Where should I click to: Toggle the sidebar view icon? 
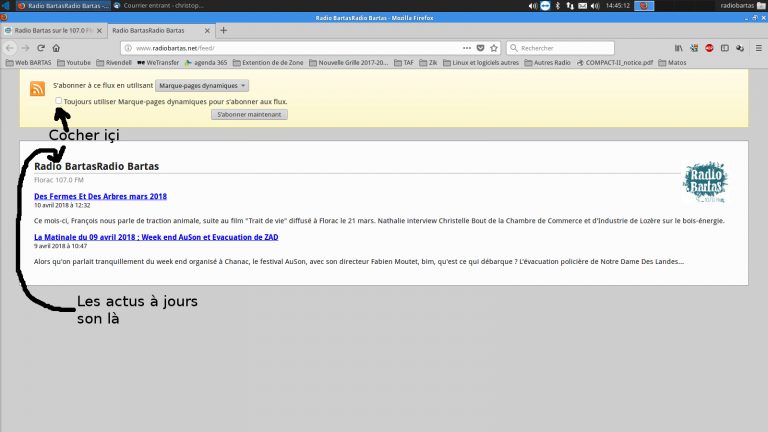point(725,48)
